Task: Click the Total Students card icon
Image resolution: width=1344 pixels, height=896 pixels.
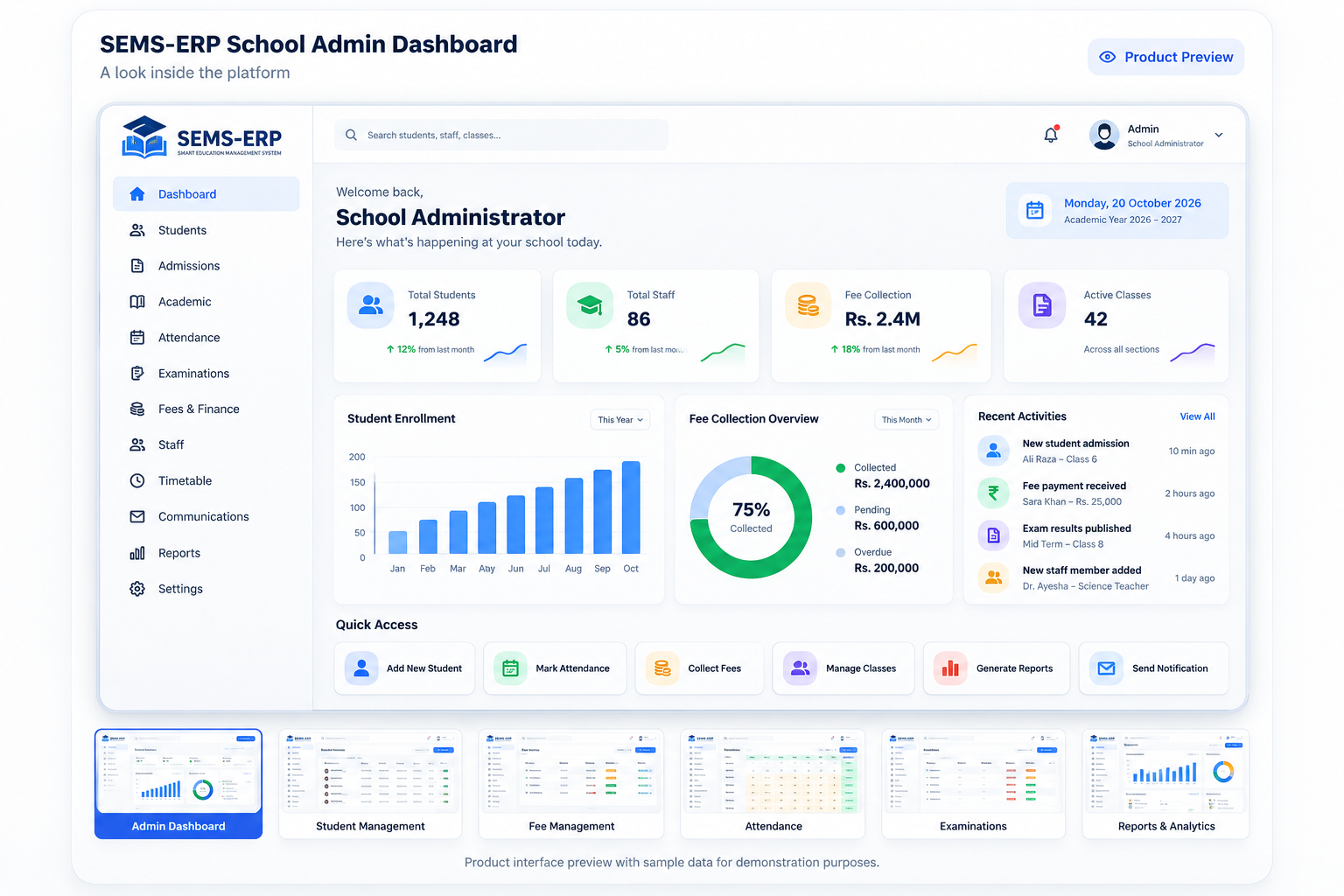Action: click(371, 304)
